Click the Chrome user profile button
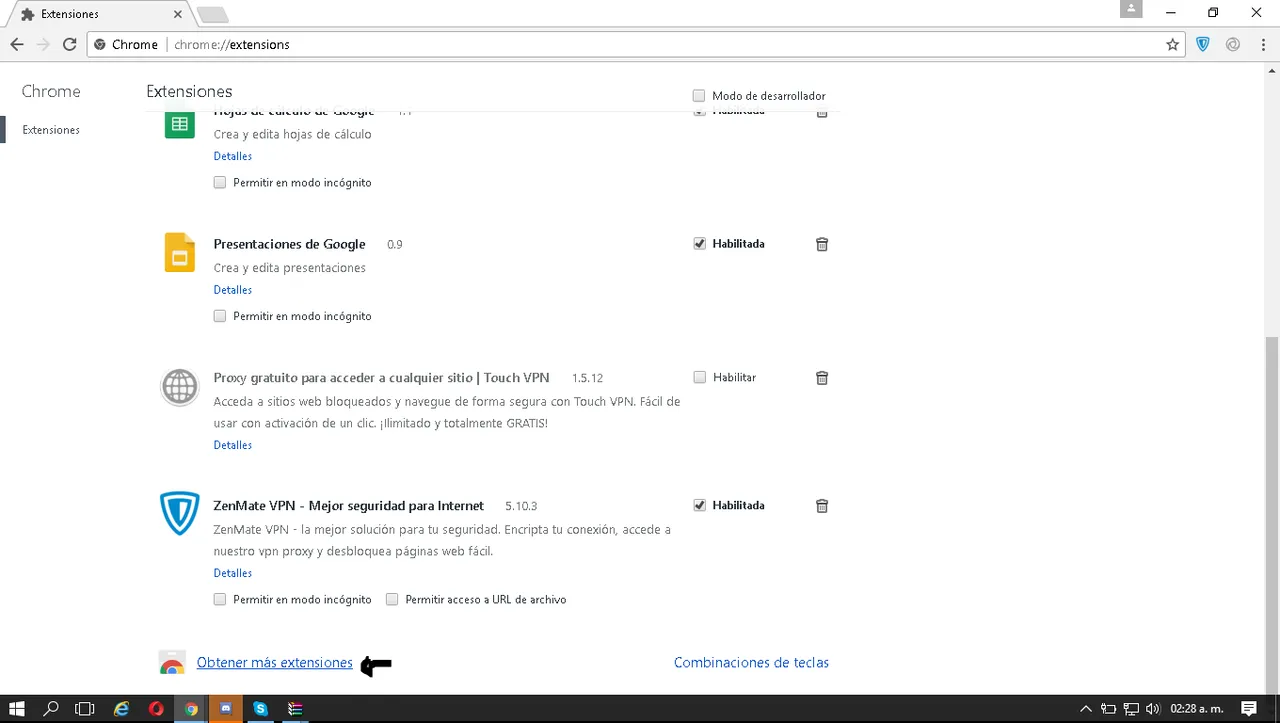Image resolution: width=1280 pixels, height=723 pixels. [1131, 9]
